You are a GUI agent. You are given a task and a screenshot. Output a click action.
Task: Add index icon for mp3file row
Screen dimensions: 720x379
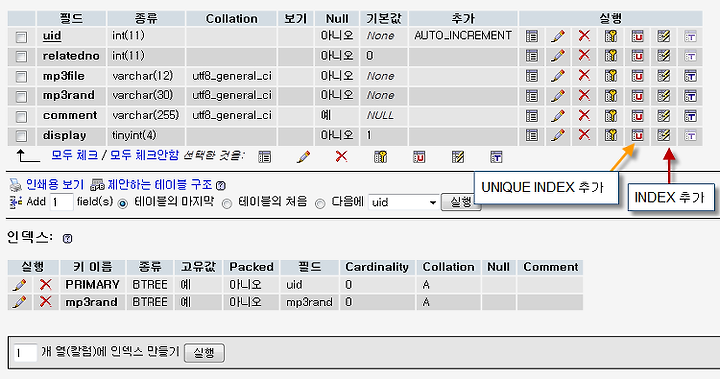coord(664,76)
